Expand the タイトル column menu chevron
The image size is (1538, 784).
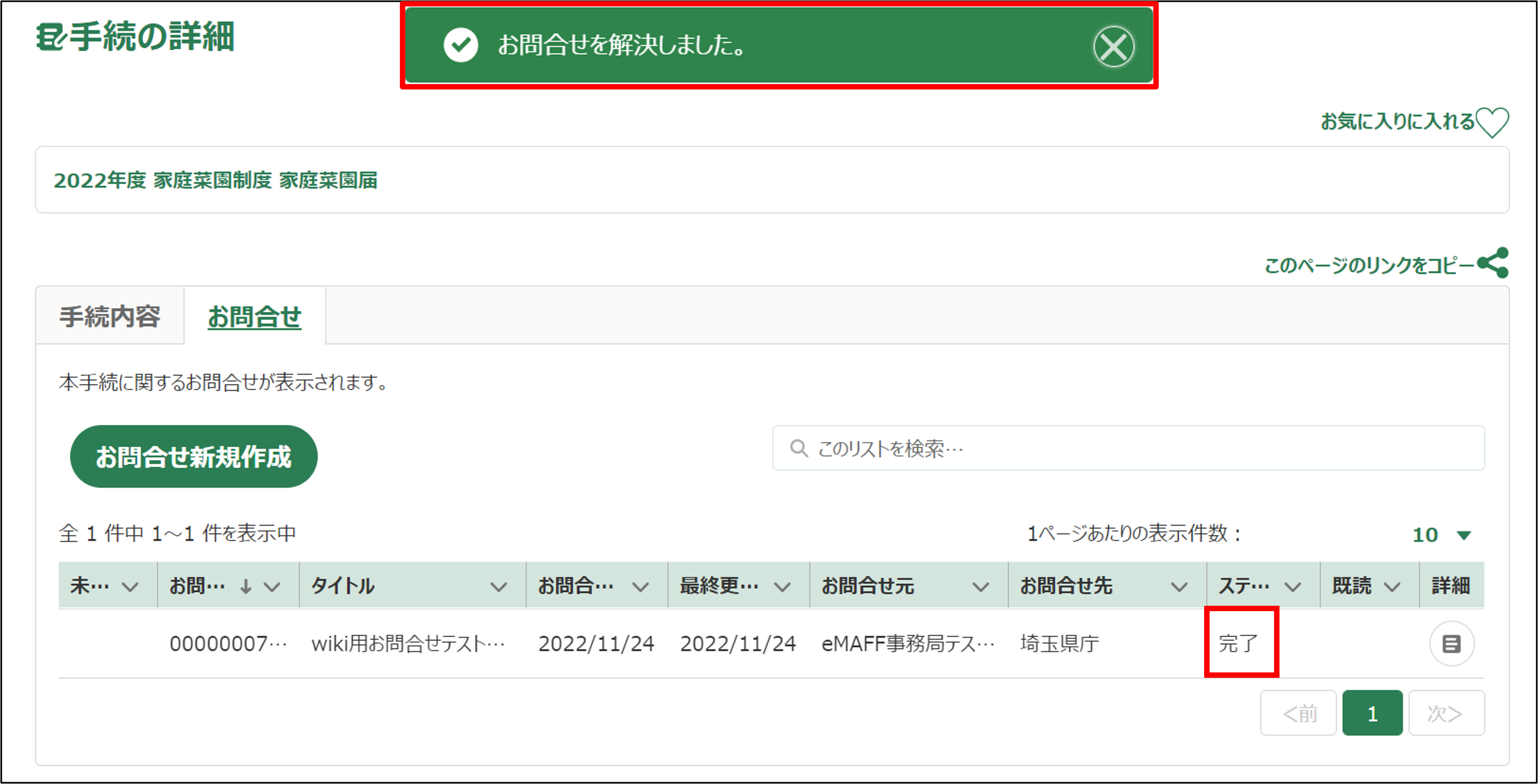click(499, 587)
